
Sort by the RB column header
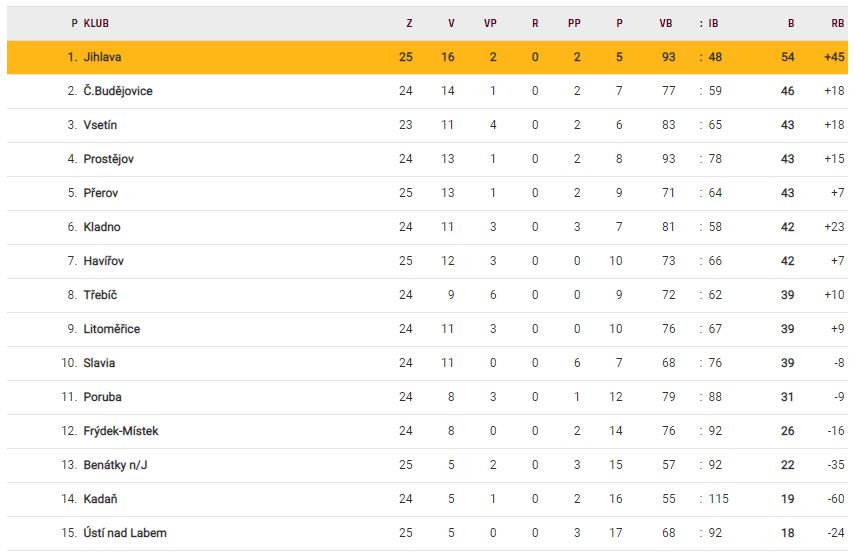(838, 23)
